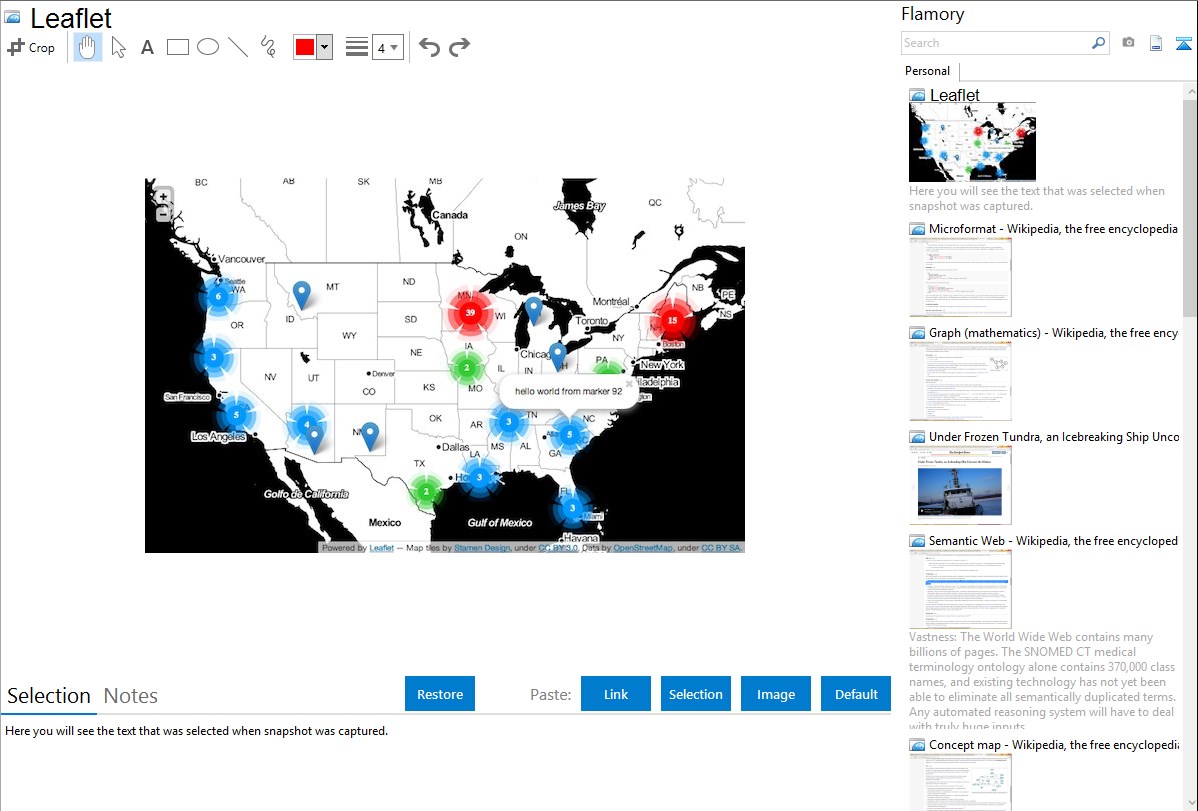
Task: Click the line thickness icon
Action: click(357, 47)
